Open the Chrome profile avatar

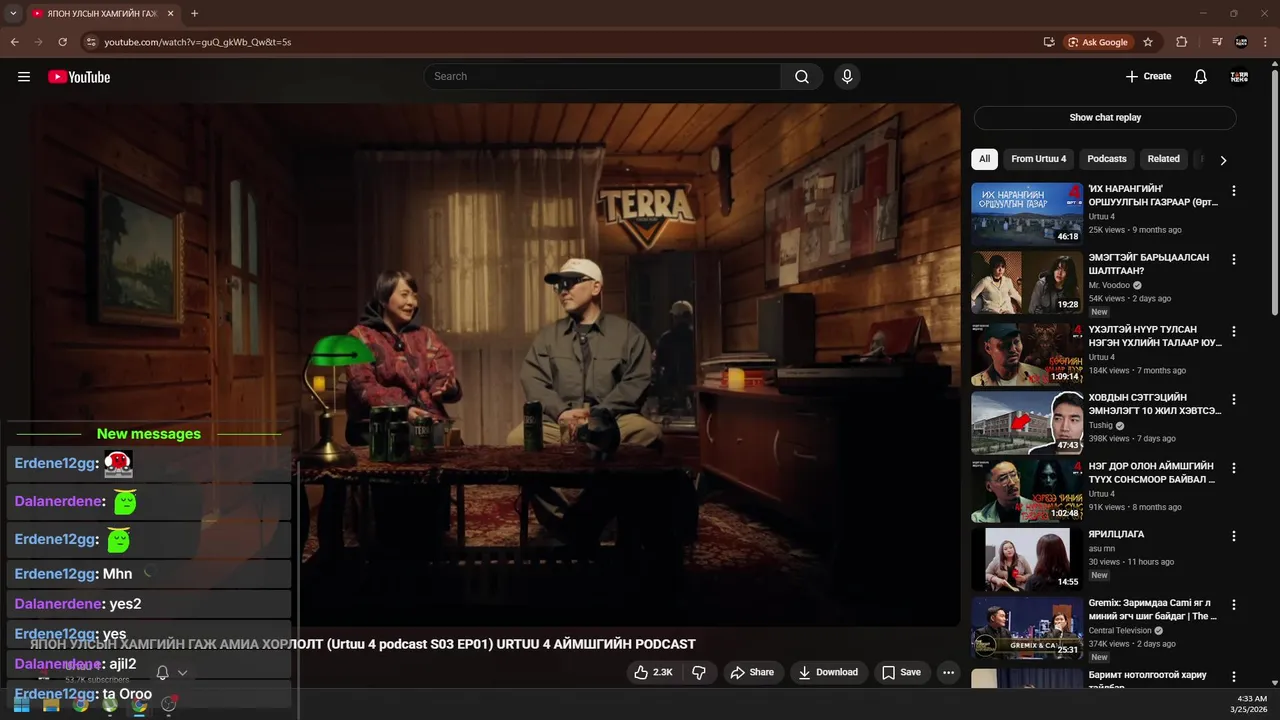(x=1241, y=42)
